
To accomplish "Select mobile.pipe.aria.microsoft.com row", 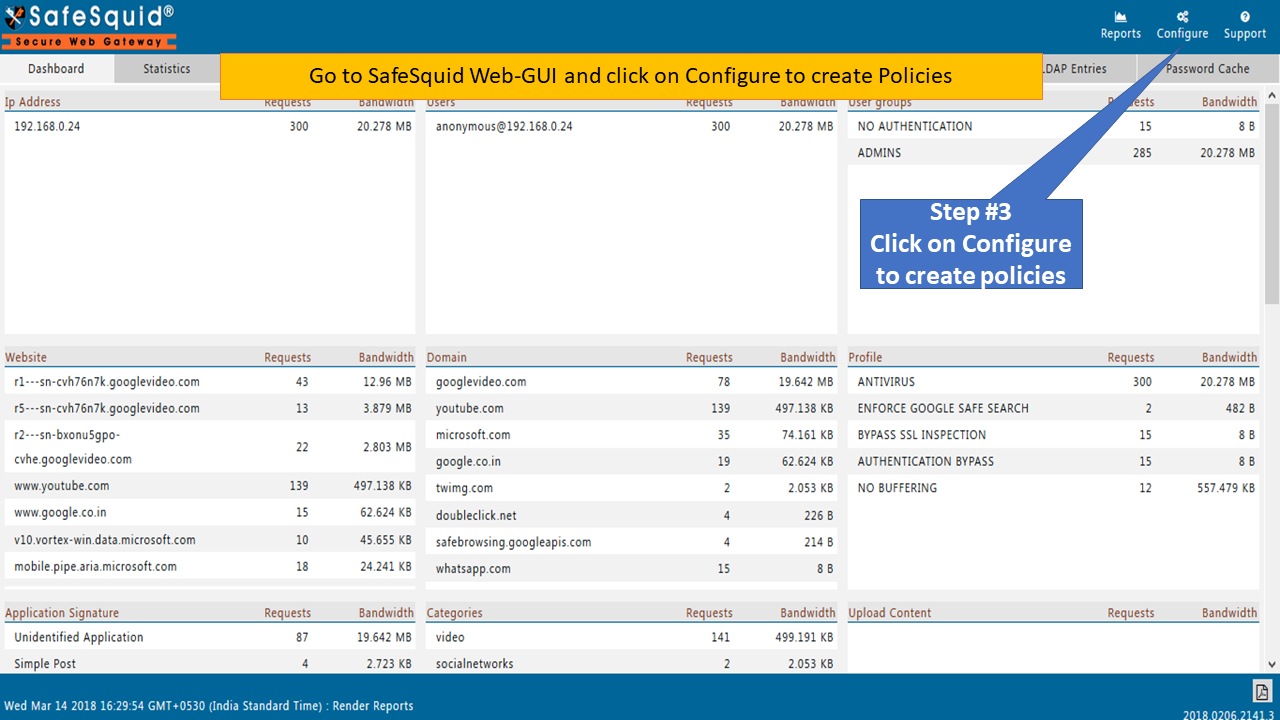I will point(209,566).
